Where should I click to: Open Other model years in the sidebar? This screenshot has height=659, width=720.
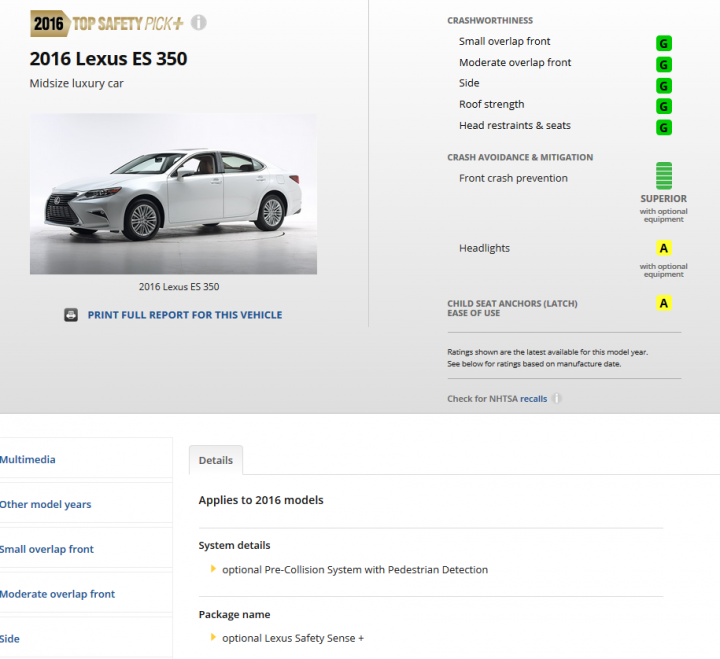[45, 505]
